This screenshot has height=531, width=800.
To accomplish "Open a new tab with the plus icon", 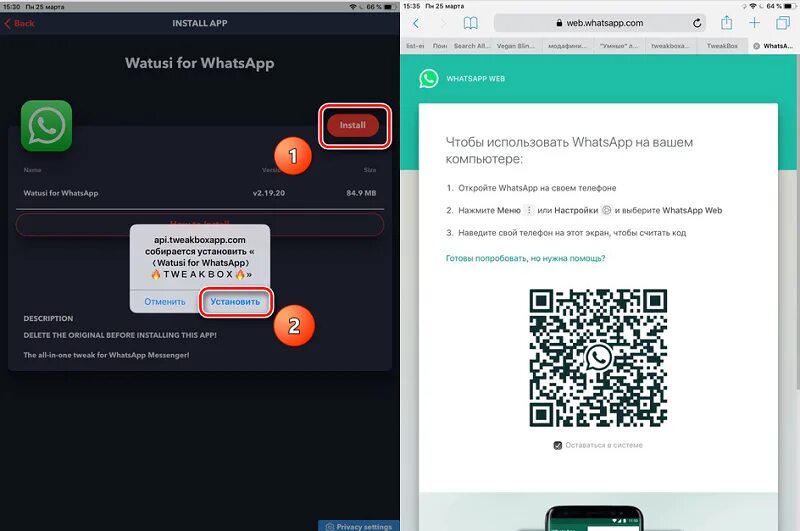I will [x=754, y=23].
